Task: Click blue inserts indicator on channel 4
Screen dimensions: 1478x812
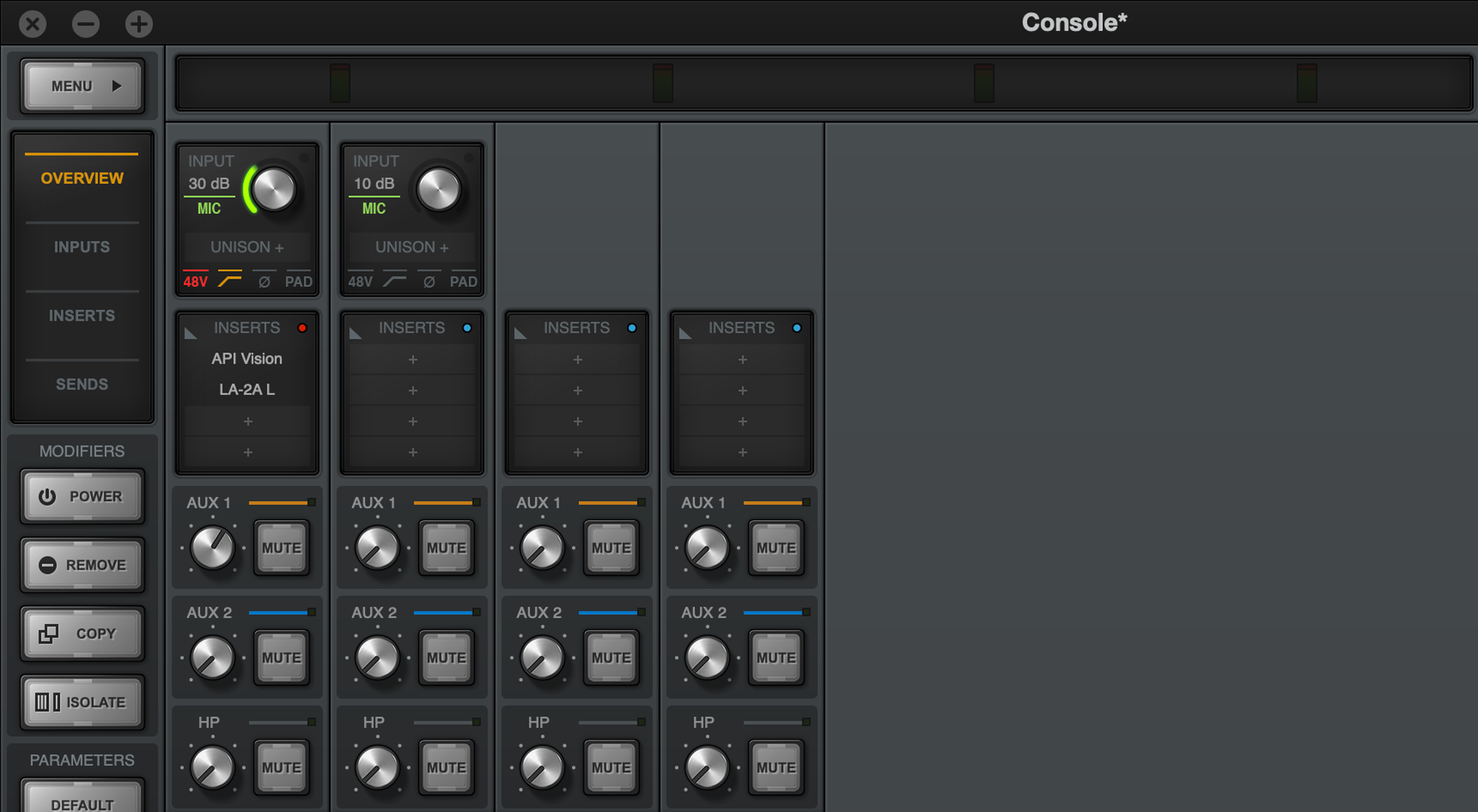Action: (797, 328)
